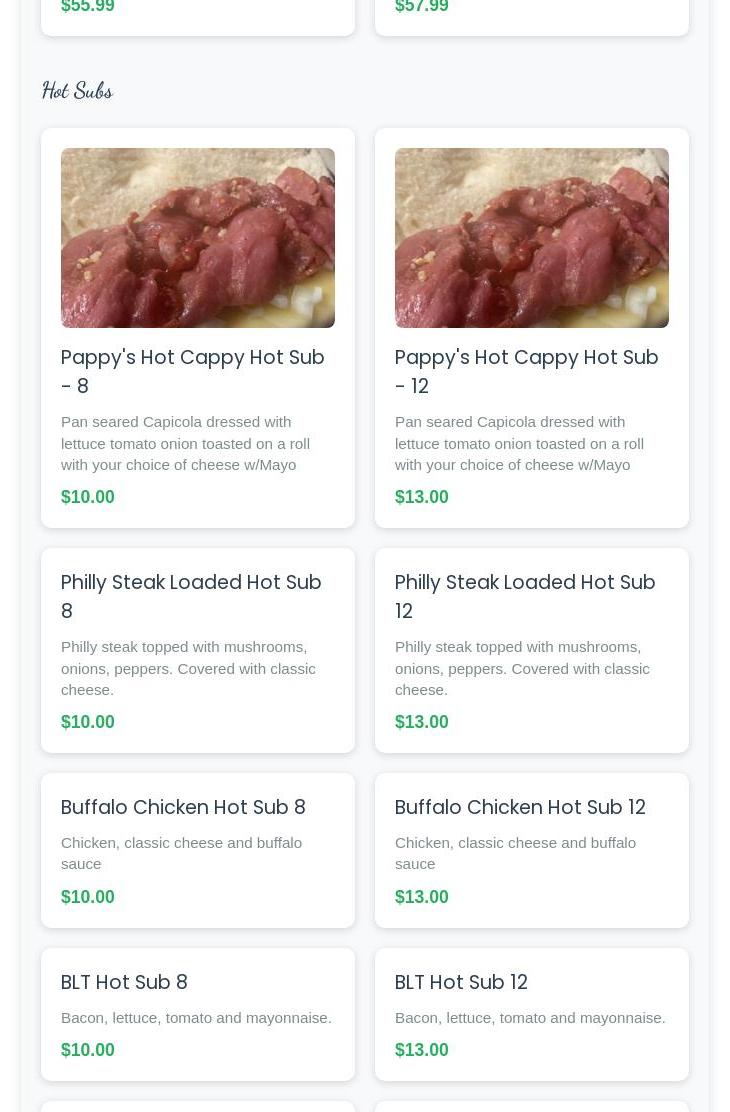Viewport: 730px width, 1112px height.
Task: Open Pappy's Hot Cappy Hot Sub - 12 photo
Action: click(532, 238)
